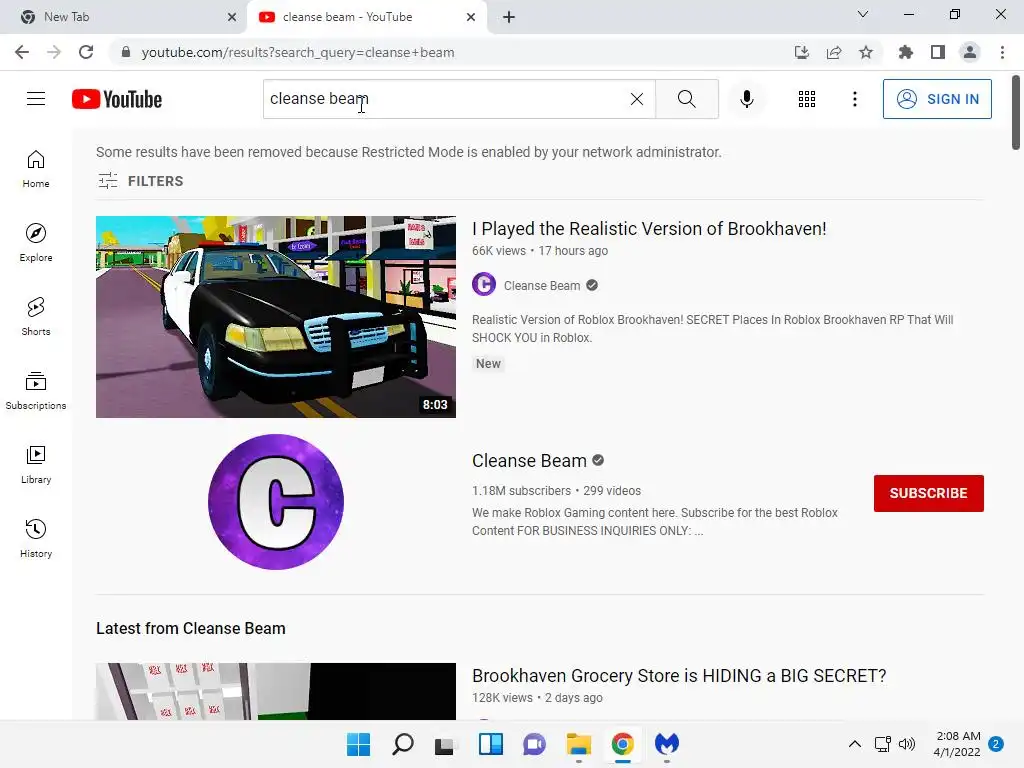View site info via the lock icon
This screenshot has width=1024, height=768.
(x=126, y=52)
